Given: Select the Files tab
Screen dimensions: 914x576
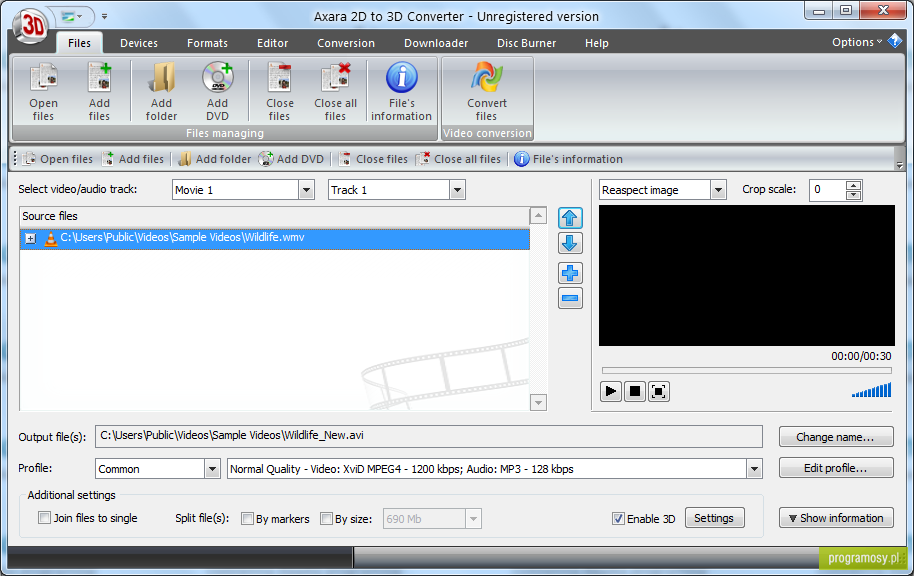Looking at the screenshot, I should (79, 43).
